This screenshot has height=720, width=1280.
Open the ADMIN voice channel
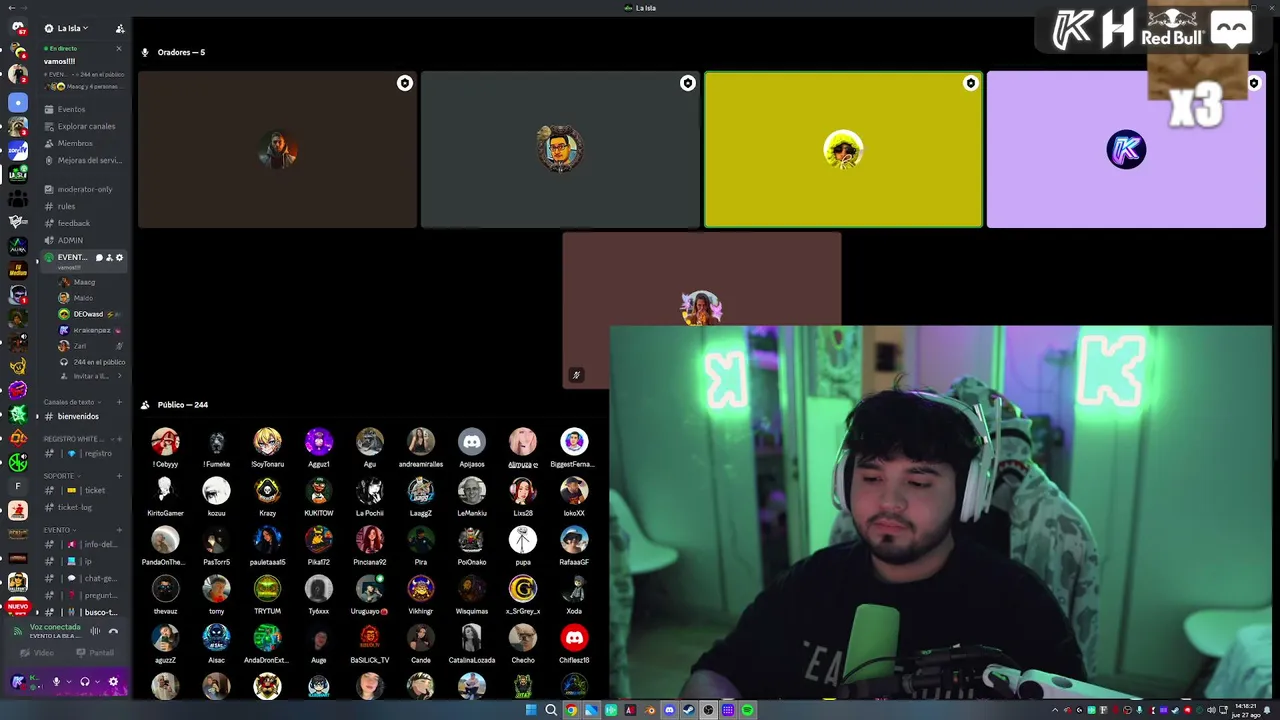pyautogui.click(x=83, y=240)
